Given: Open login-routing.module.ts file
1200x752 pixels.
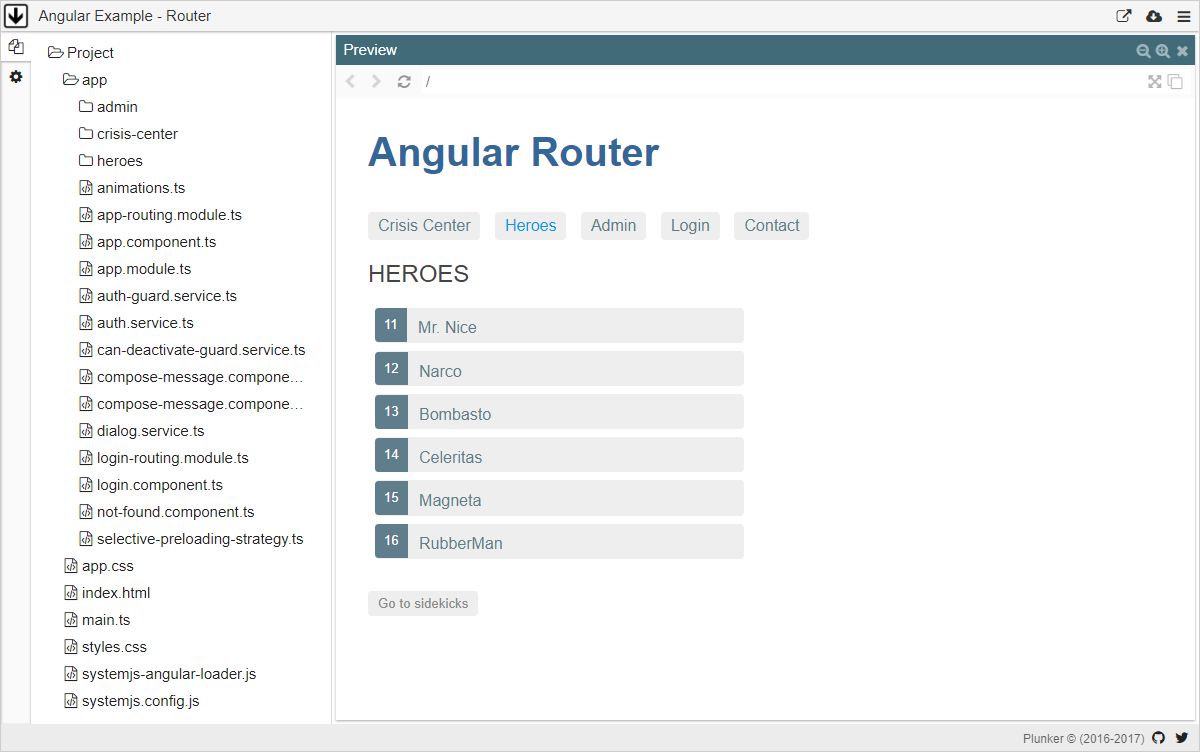Looking at the screenshot, I should pyautogui.click(x=163, y=457).
